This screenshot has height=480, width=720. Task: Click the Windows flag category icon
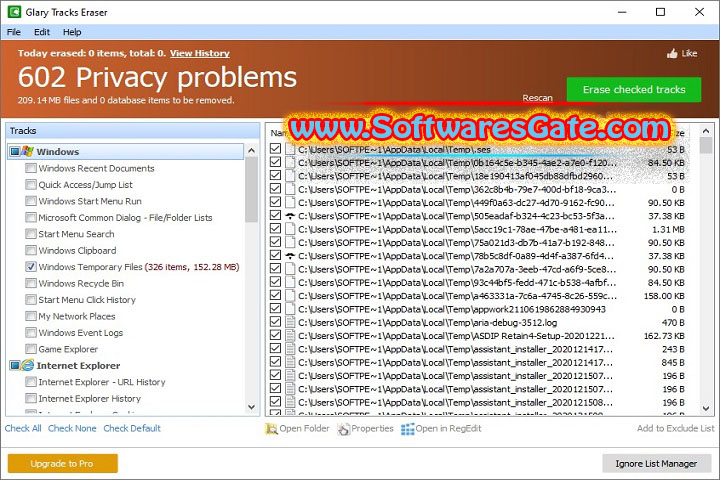tap(28, 151)
